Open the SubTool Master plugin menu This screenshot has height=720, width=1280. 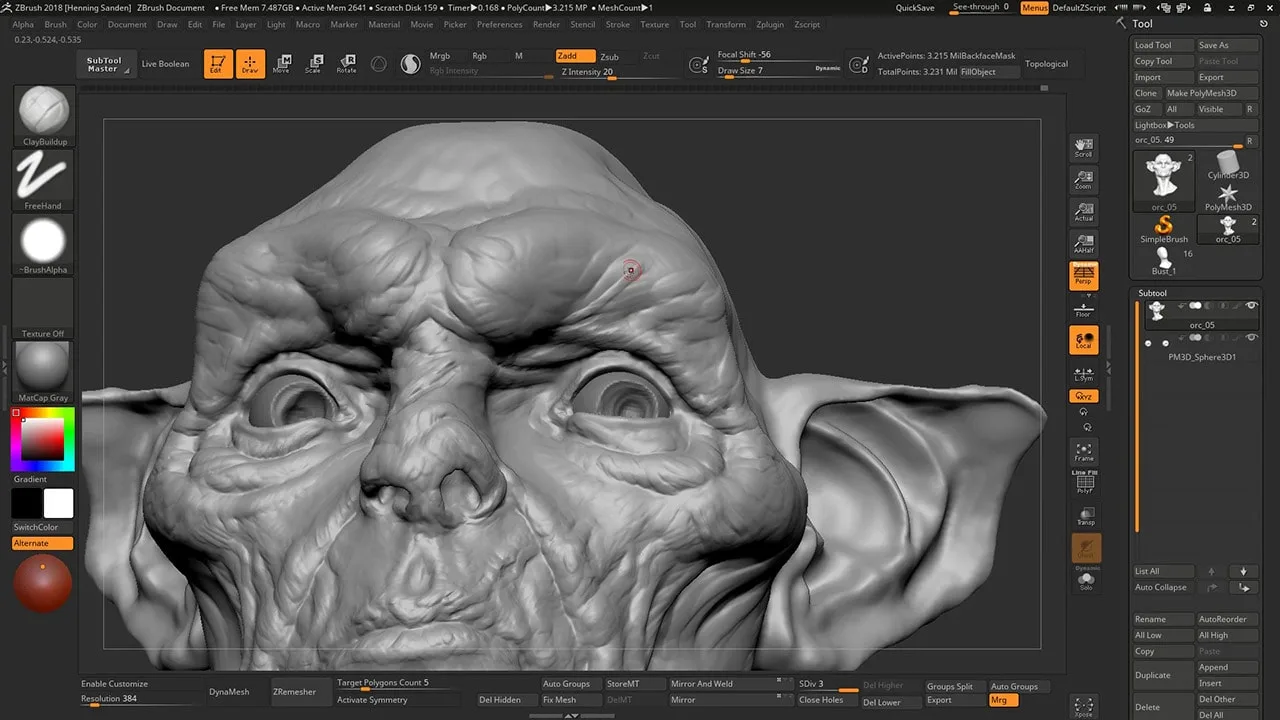(x=103, y=64)
